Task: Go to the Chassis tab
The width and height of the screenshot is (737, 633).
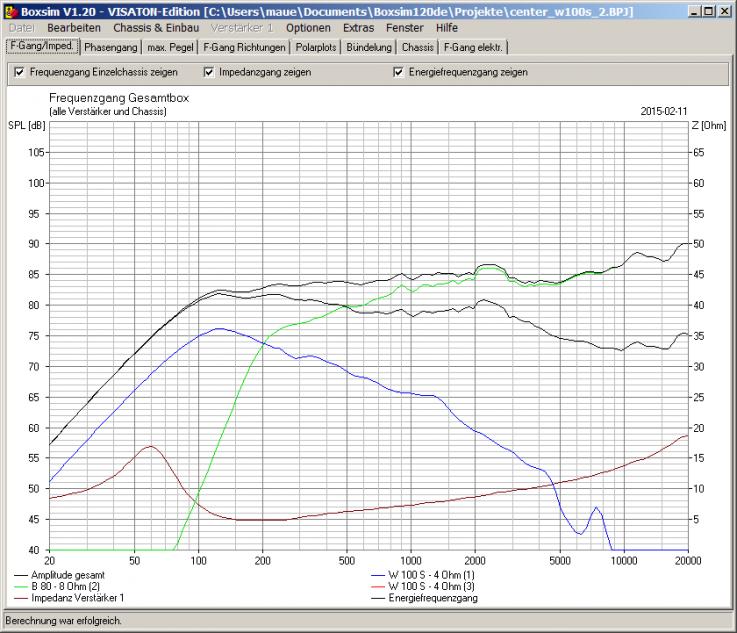Action: coord(418,47)
